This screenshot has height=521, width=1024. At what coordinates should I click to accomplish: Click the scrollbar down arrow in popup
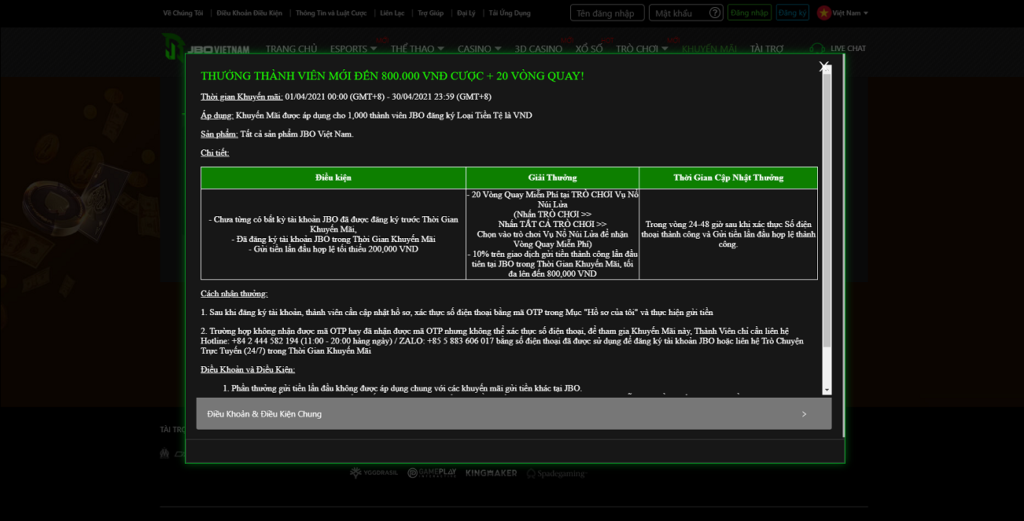[x=827, y=389]
